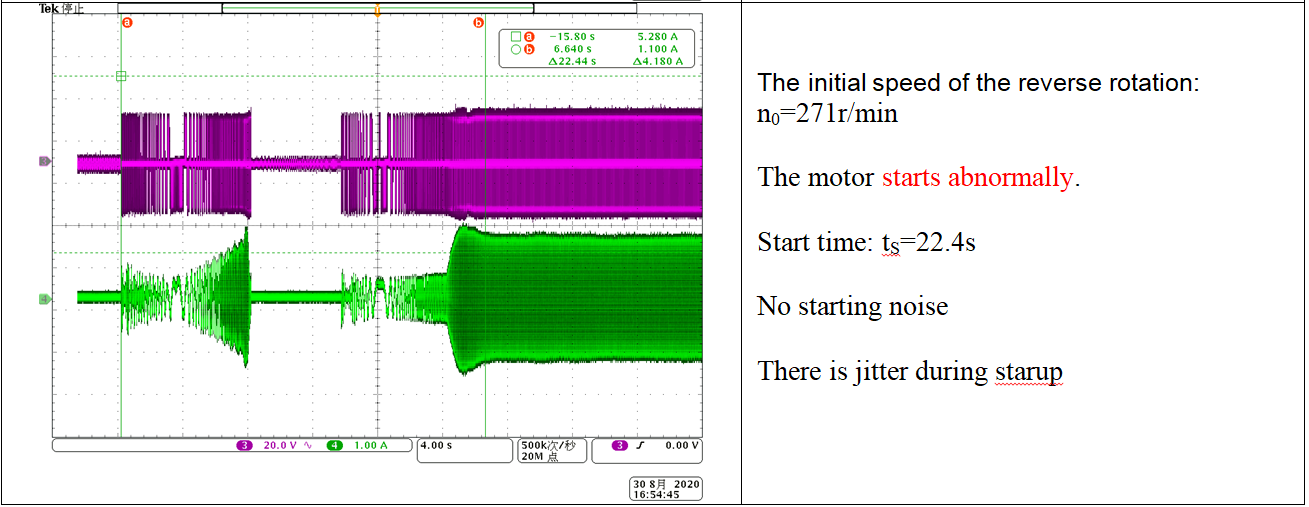Click the cursor b value 1.100 A
Screen dimensions: 1309x507
[657, 48]
